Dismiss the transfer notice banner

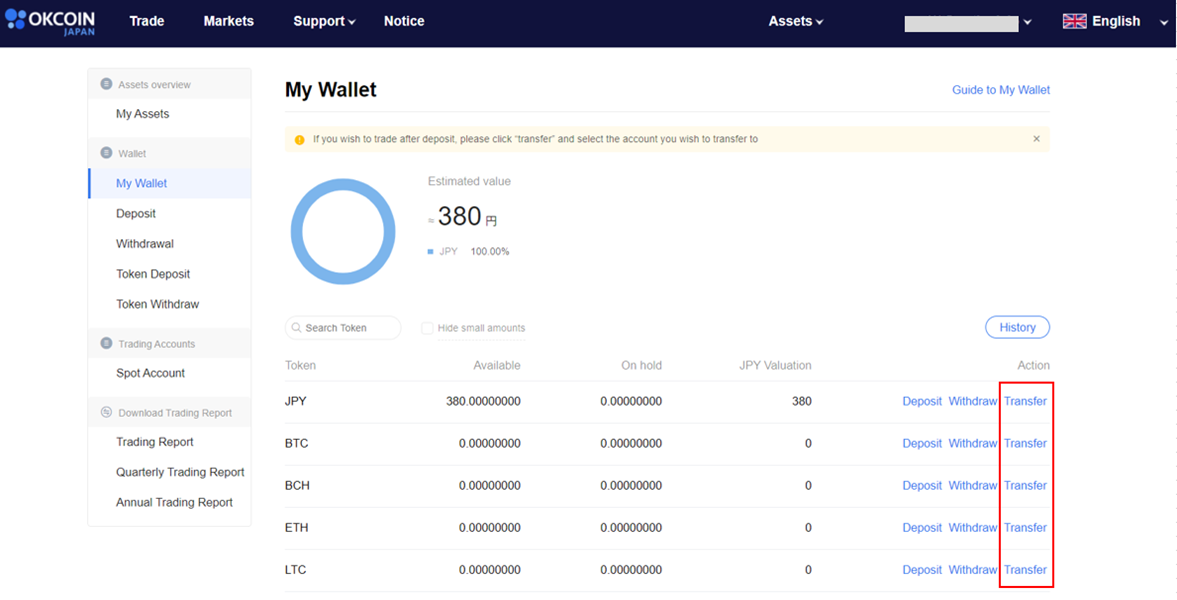(x=1037, y=139)
